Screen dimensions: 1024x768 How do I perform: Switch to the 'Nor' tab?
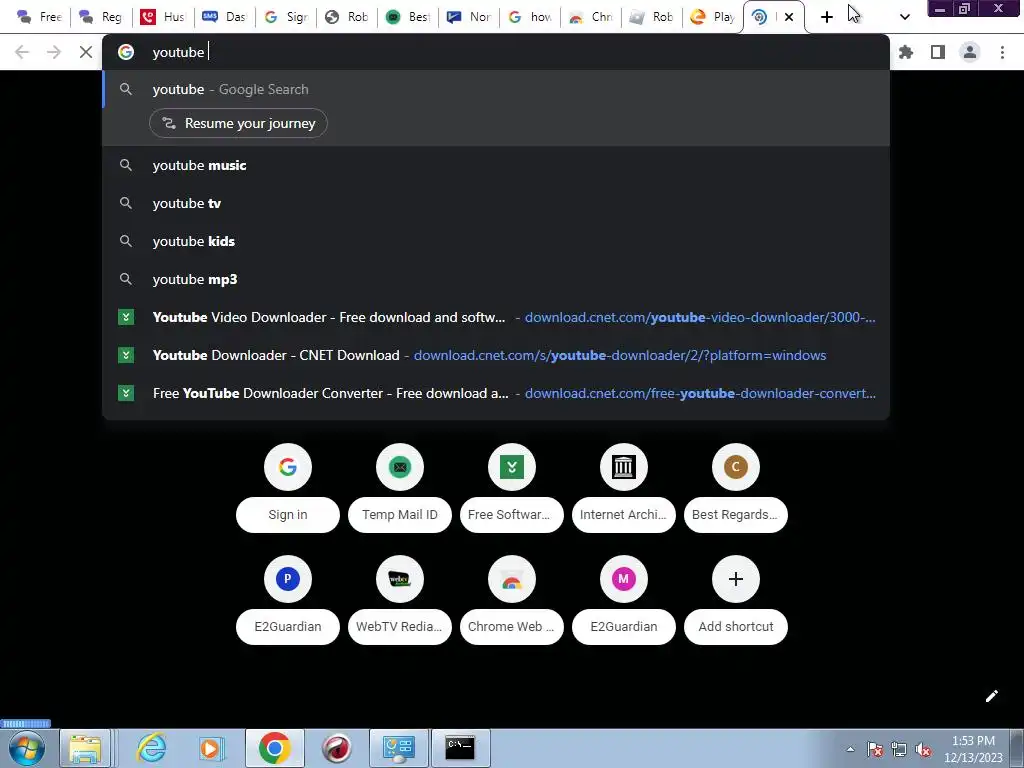coord(469,17)
